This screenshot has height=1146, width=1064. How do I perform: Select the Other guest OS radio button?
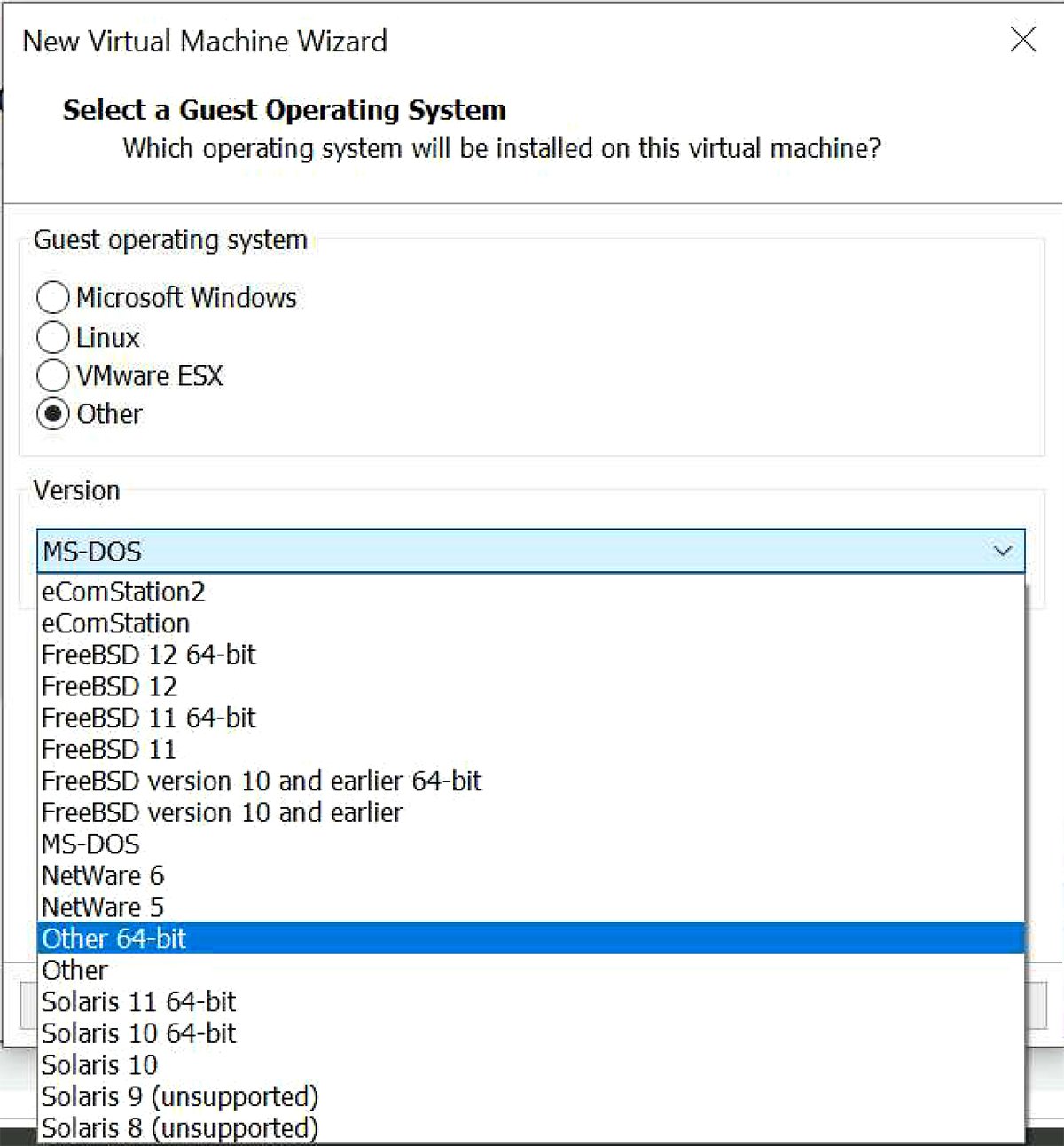53,413
